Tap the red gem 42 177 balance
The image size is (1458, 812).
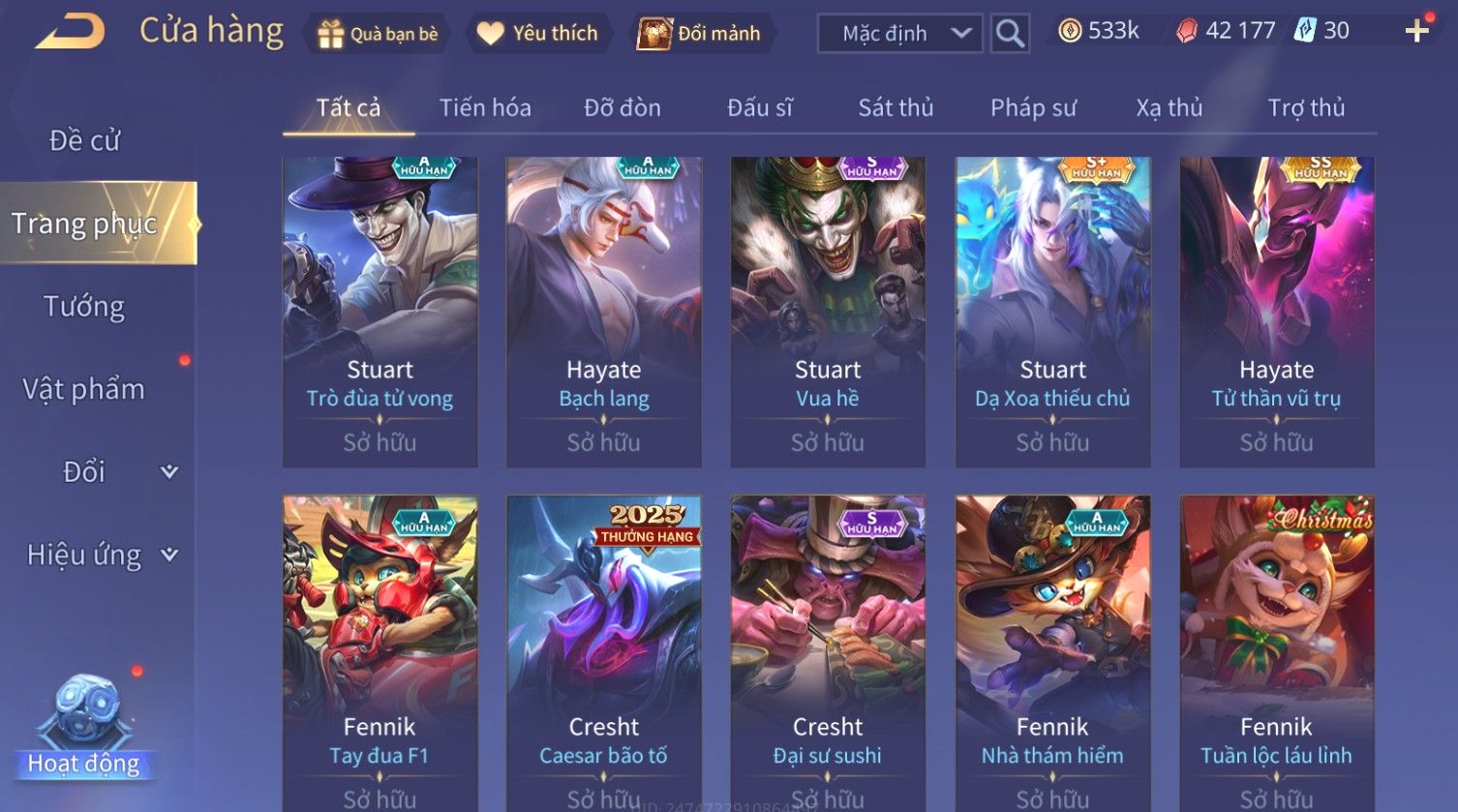(x=1226, y=31)
